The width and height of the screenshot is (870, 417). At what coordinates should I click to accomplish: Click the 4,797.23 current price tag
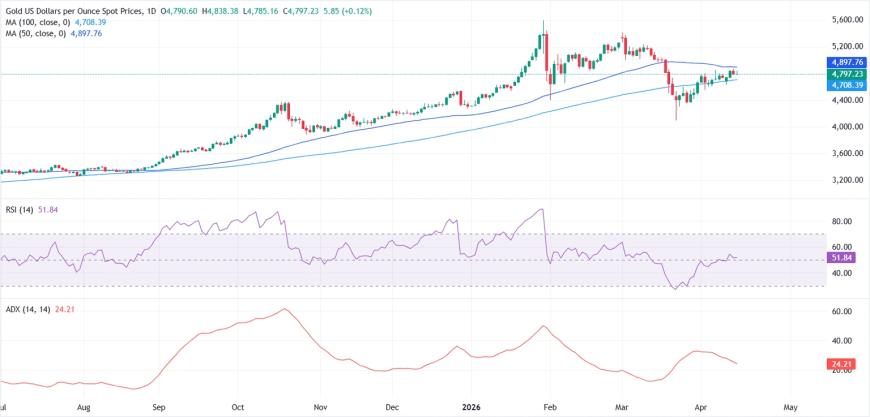click(845, 73)
